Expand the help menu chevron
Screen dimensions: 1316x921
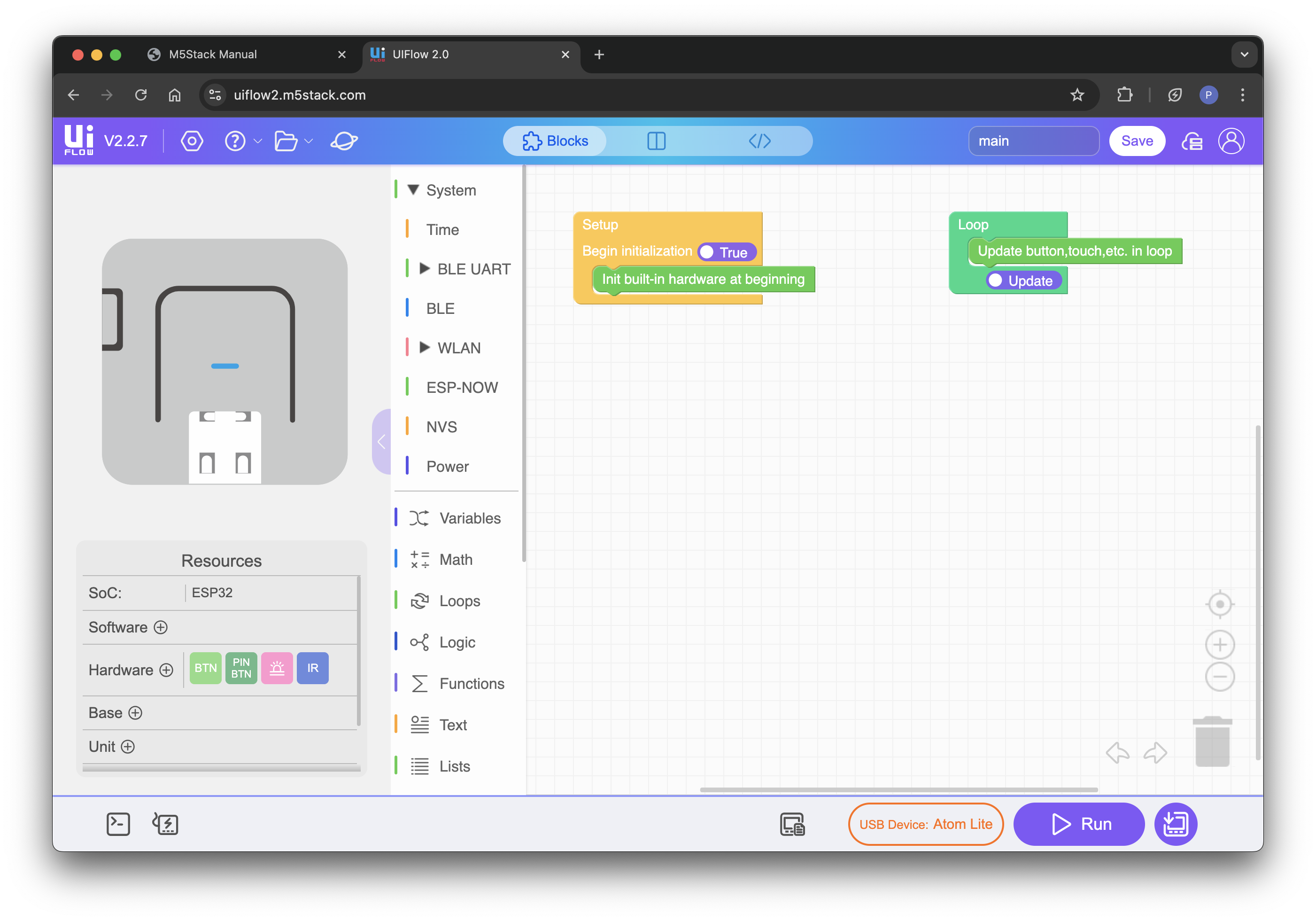(x=258, y=141)
